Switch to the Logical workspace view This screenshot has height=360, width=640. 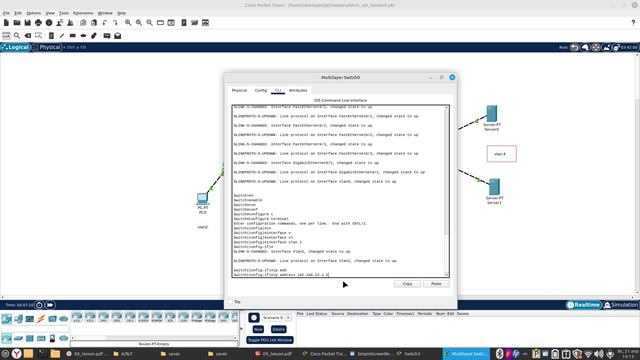click(x=16, y=47)
